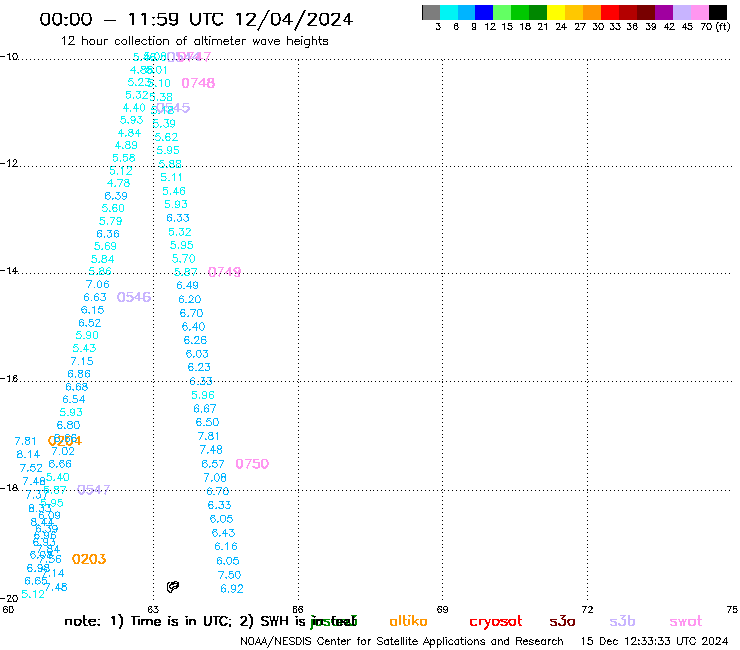
Task: Click the tropical cyclone symbol near 63 longitude
Action: point(173,587)
